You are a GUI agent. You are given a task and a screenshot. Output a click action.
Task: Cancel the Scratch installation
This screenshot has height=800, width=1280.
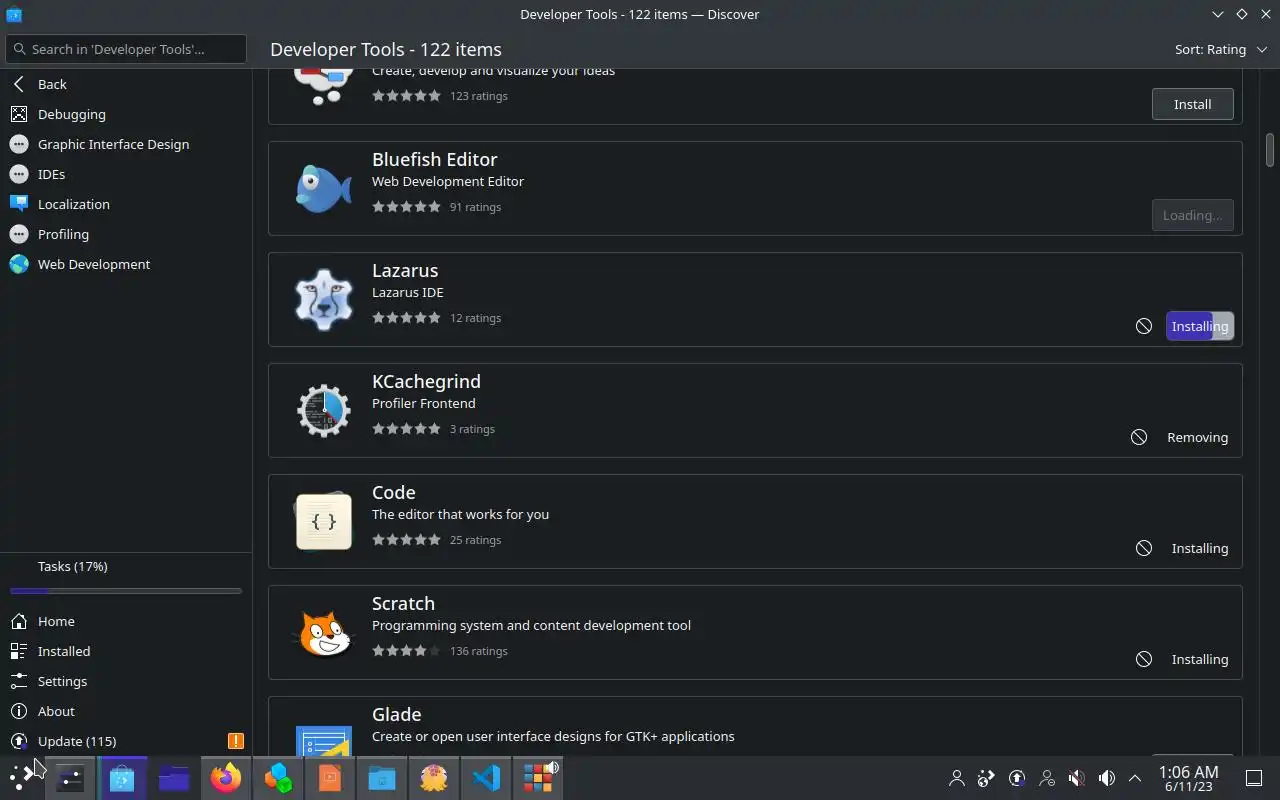[x=1144, y=659]
